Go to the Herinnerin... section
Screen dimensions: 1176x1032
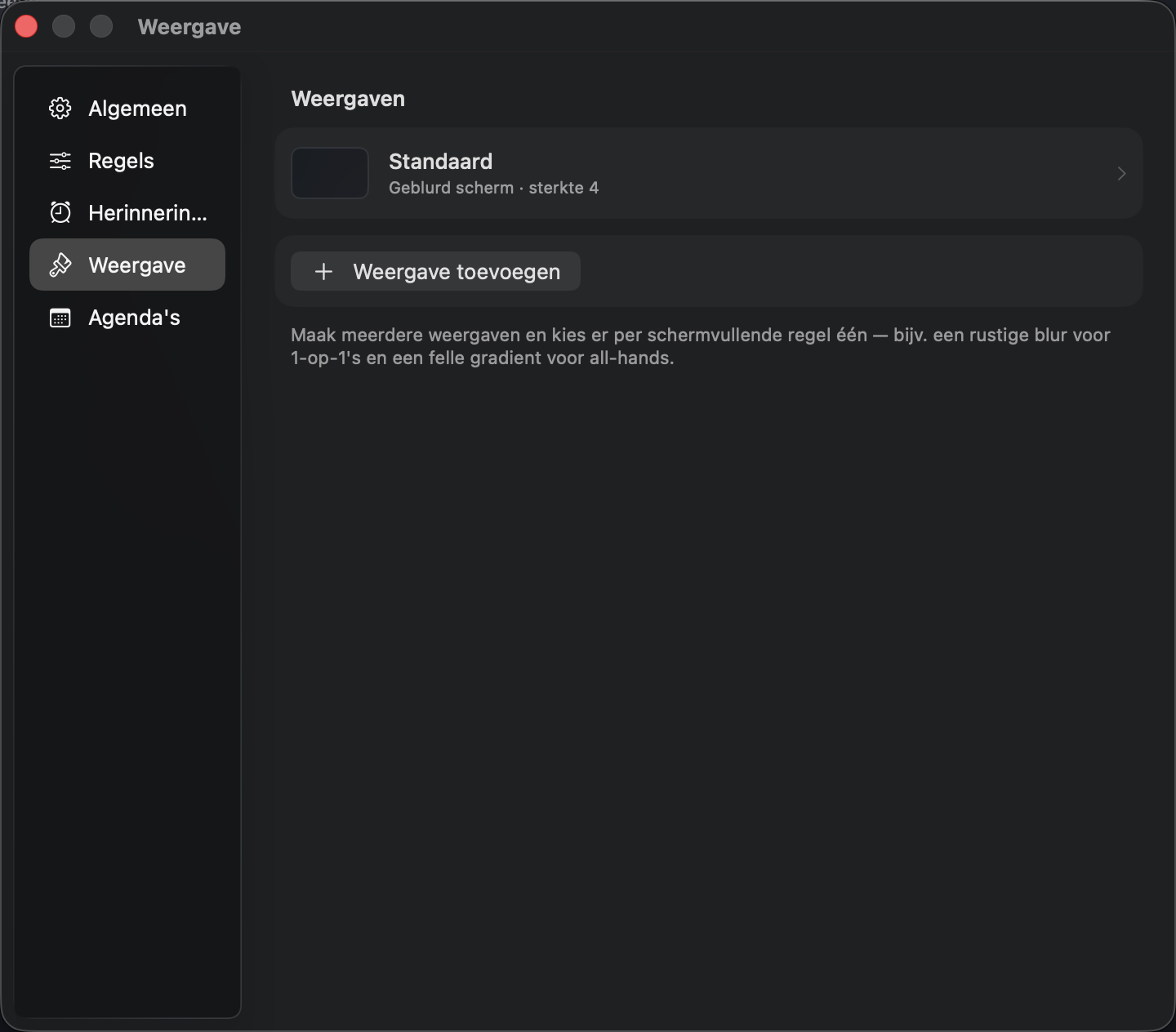127,213
